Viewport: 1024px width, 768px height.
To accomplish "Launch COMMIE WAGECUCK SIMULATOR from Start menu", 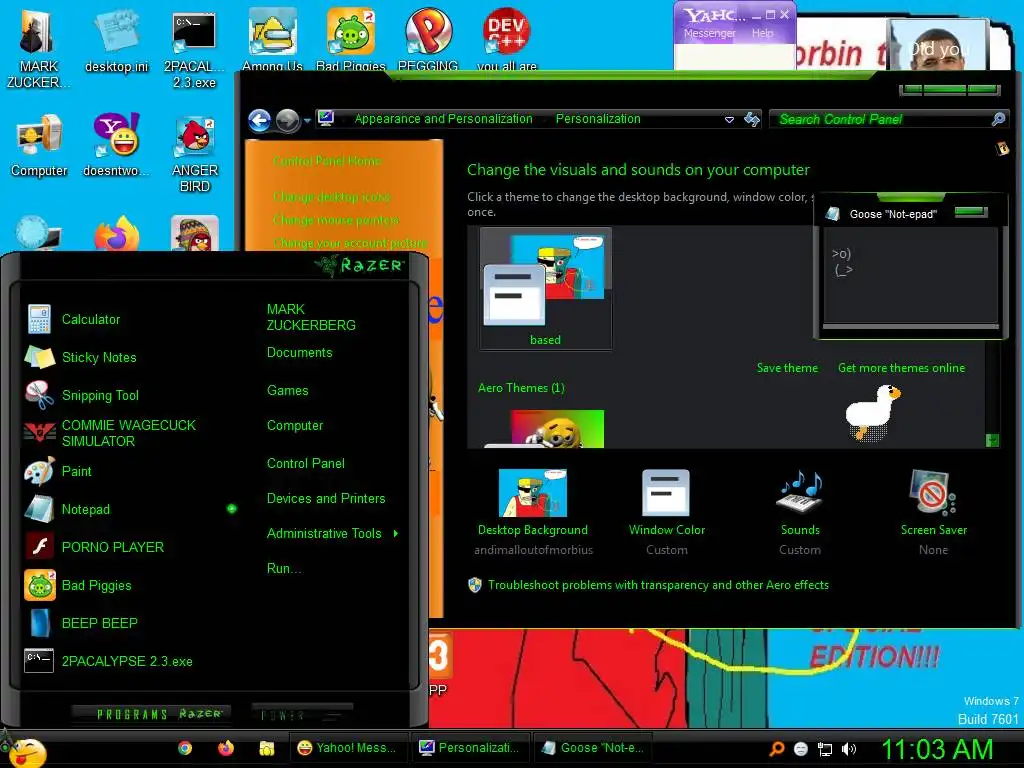I will coord(129,433).
